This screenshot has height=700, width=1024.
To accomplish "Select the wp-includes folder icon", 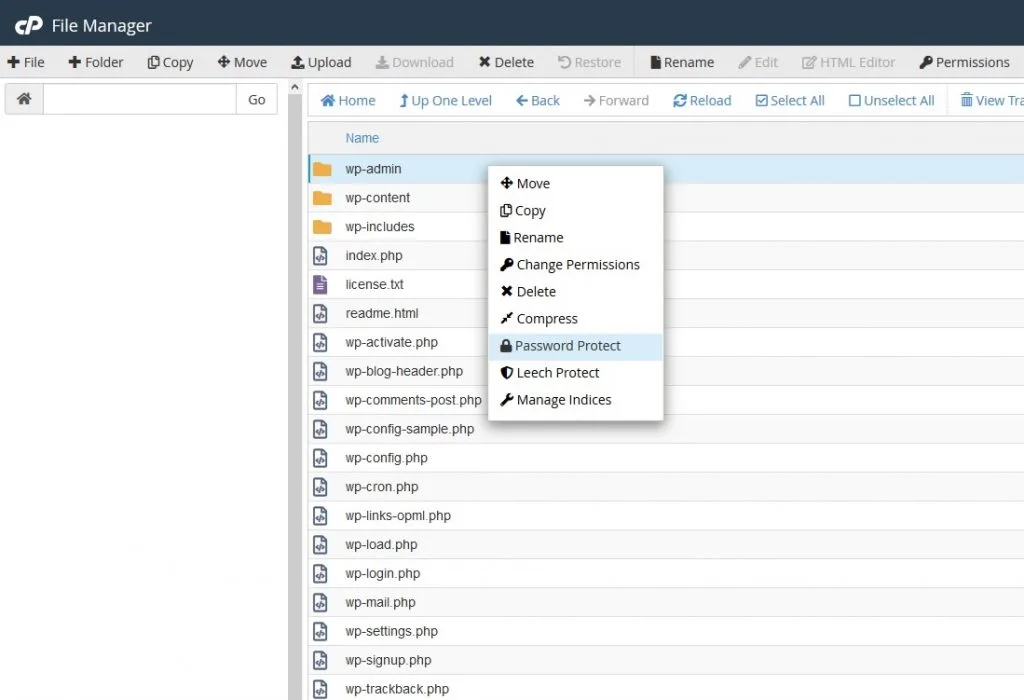I will (x=322, y=227).
